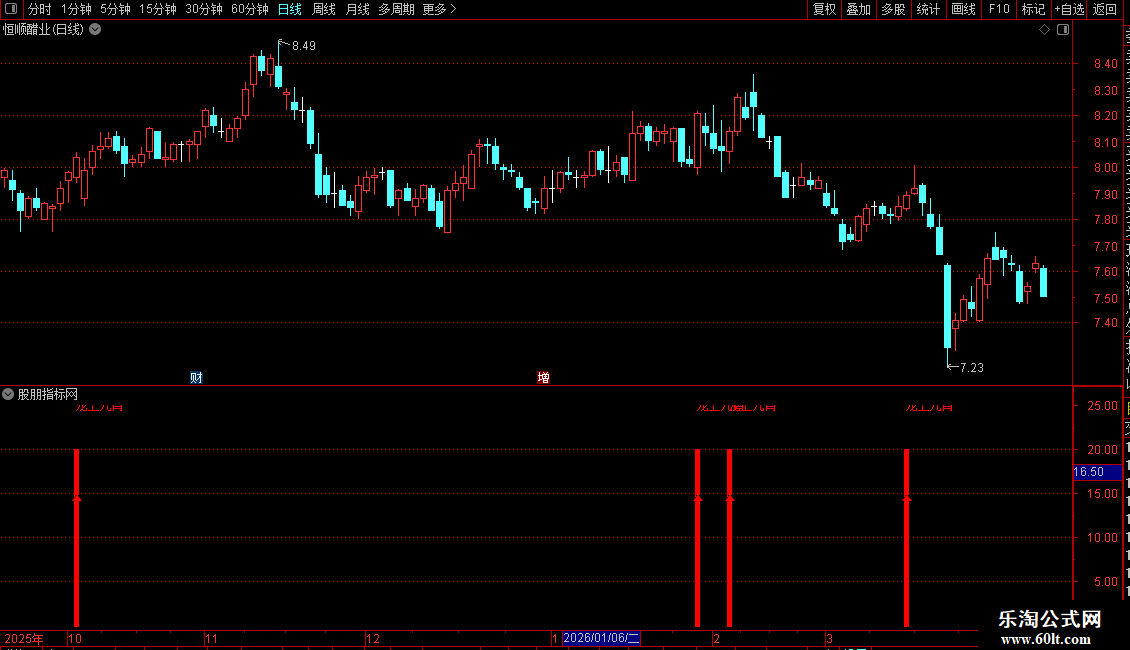Open the 多股 multi-stock view
The image size is (1130, 650).
tap(893, 9)
